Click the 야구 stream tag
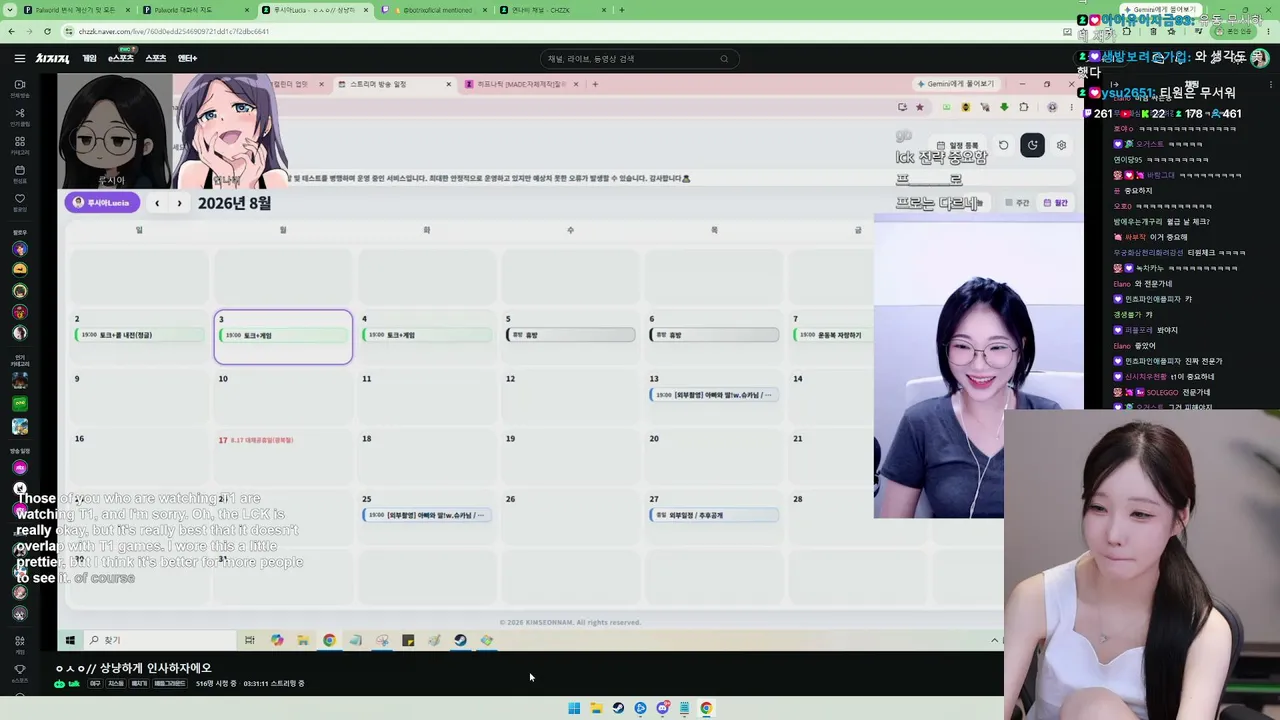This screenshot has height=720, width=1280. tap(95, 684)
